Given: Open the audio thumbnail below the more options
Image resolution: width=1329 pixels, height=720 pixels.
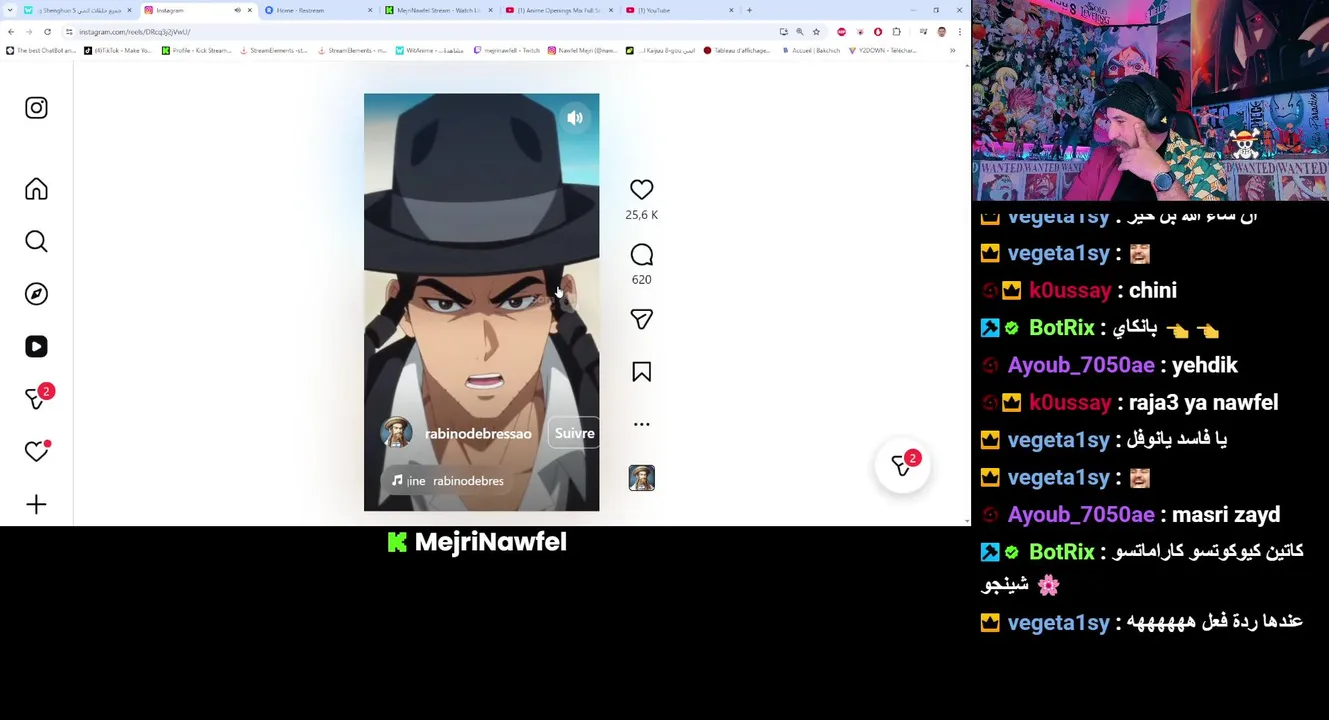Looking at the screenshot, I should (641, 478).
